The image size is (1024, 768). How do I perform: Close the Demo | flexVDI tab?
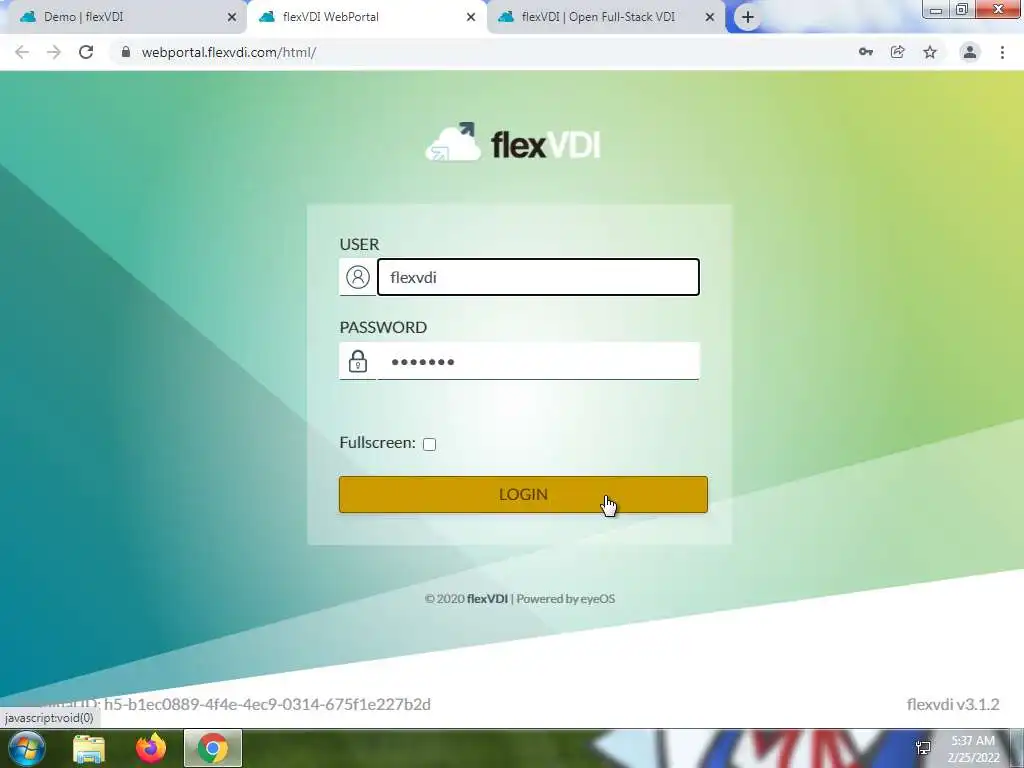(x=232, y=18)
